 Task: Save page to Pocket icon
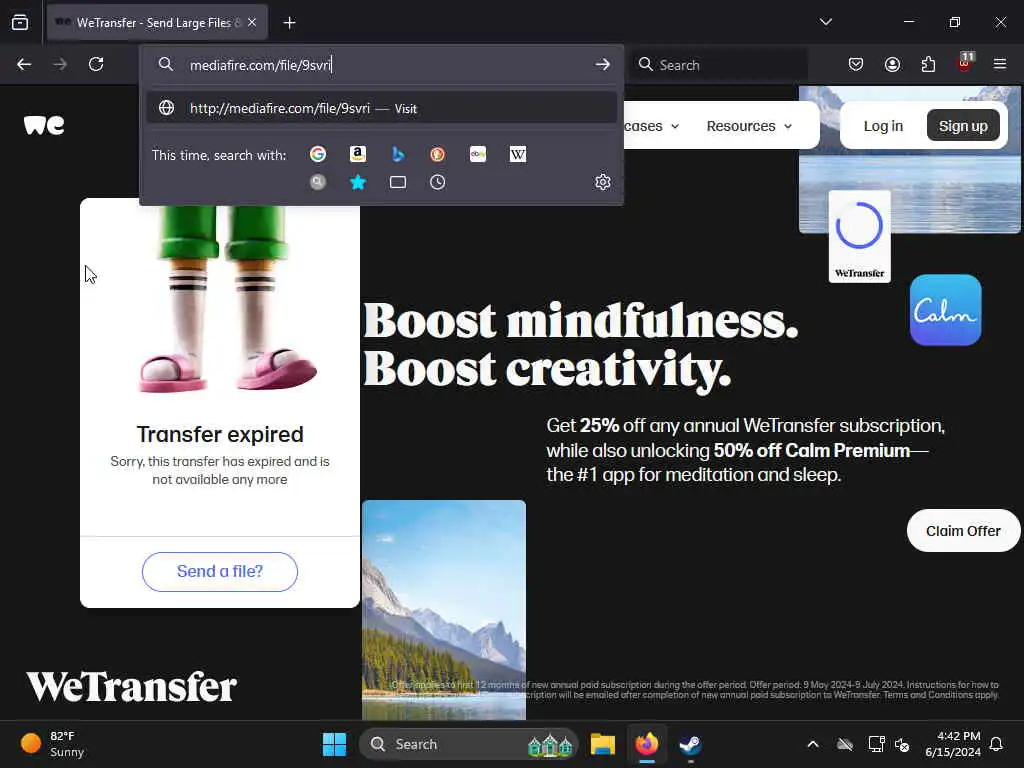point(856,64)
